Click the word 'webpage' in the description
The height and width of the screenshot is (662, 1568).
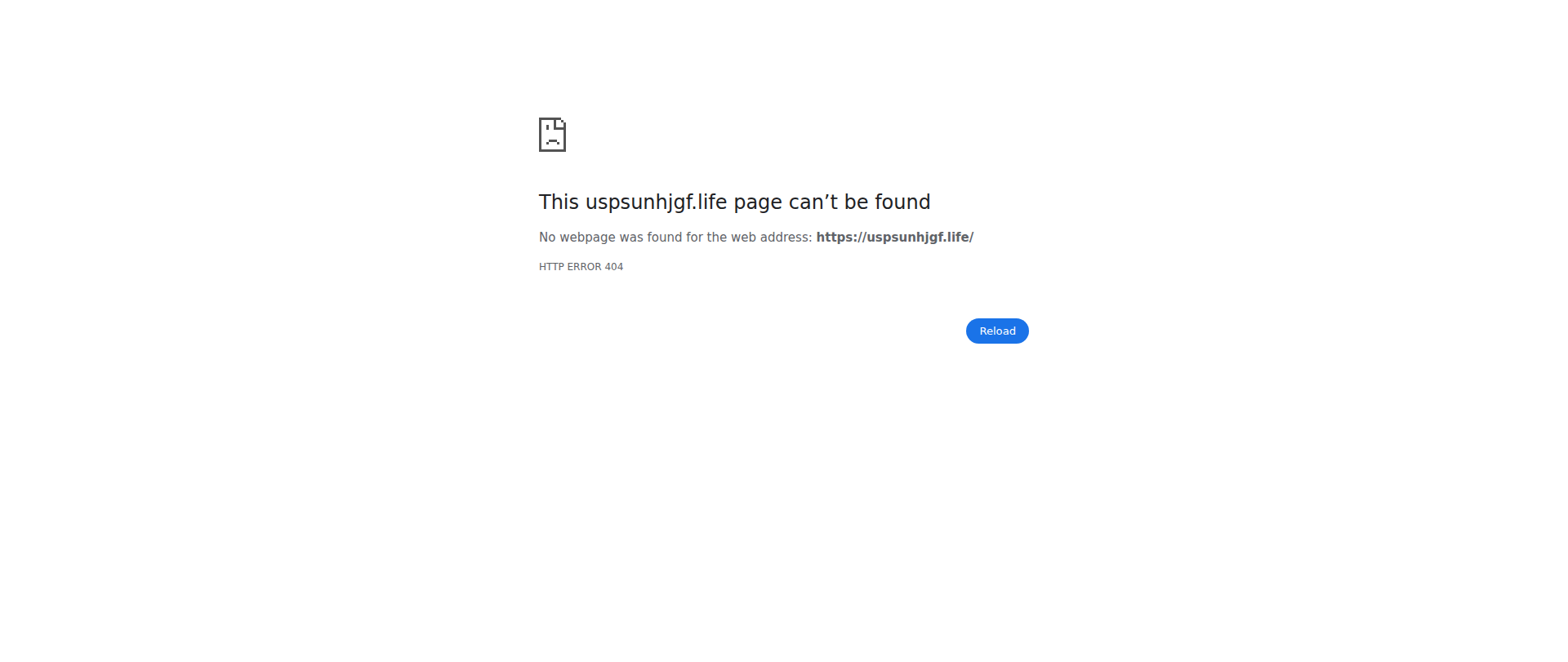(x=587, y=238)
